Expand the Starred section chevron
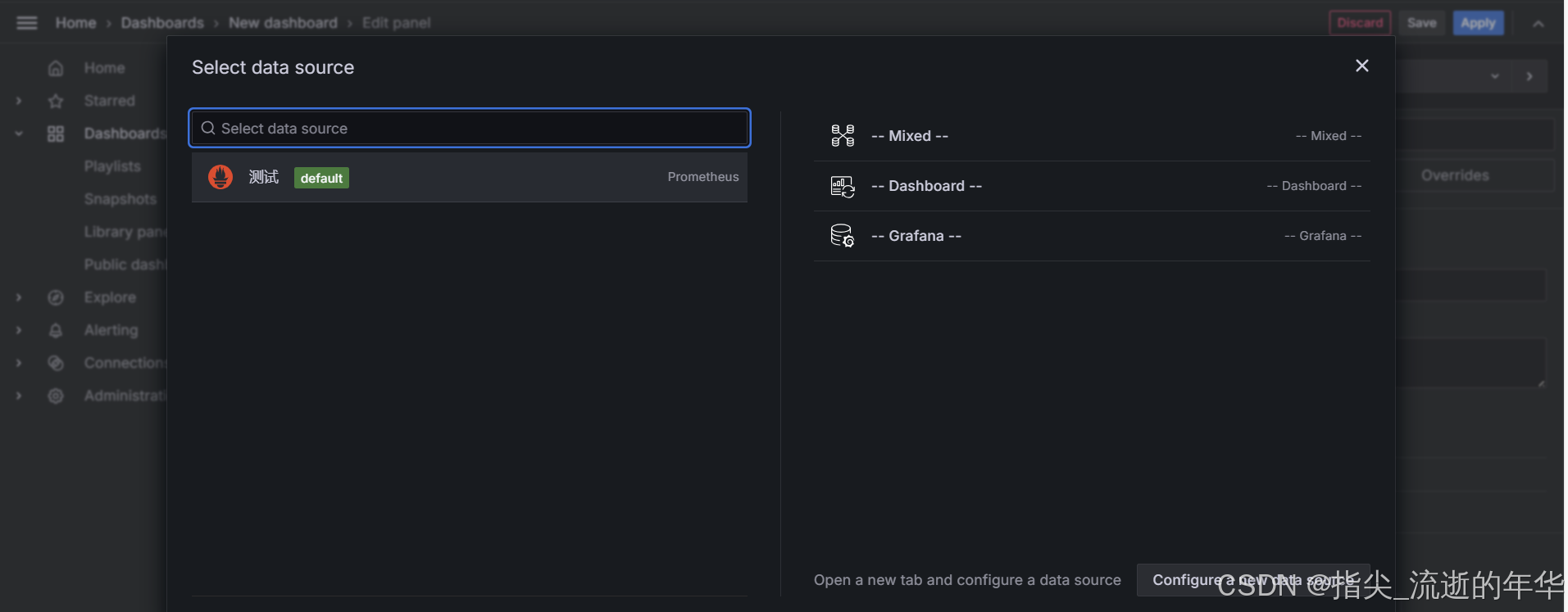Image resolution: width=1568 pixels, height=612 pixels. click(19, 101)
